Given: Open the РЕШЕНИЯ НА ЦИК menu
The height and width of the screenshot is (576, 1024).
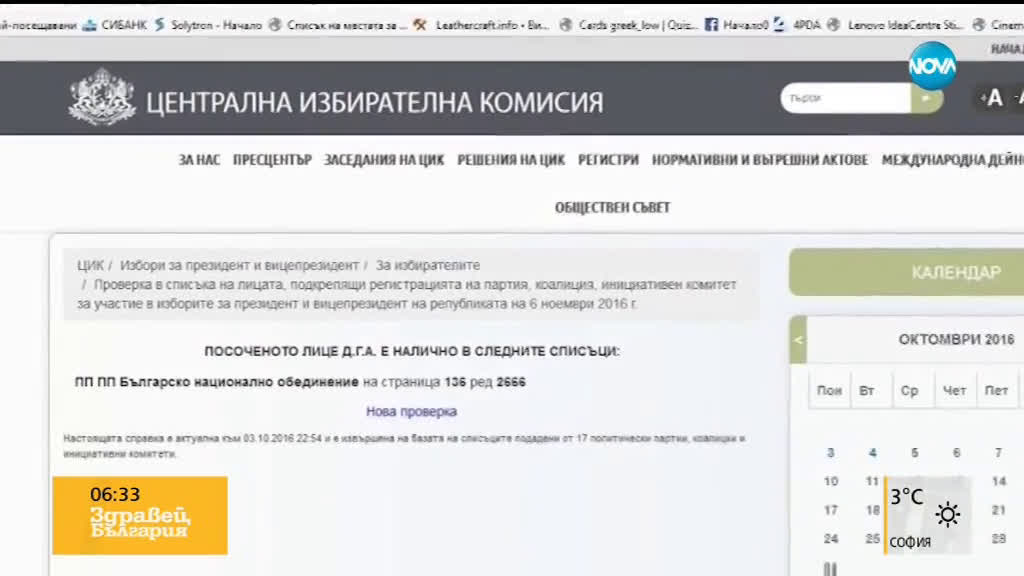Looking at the screenshot, I should [511, 160].
